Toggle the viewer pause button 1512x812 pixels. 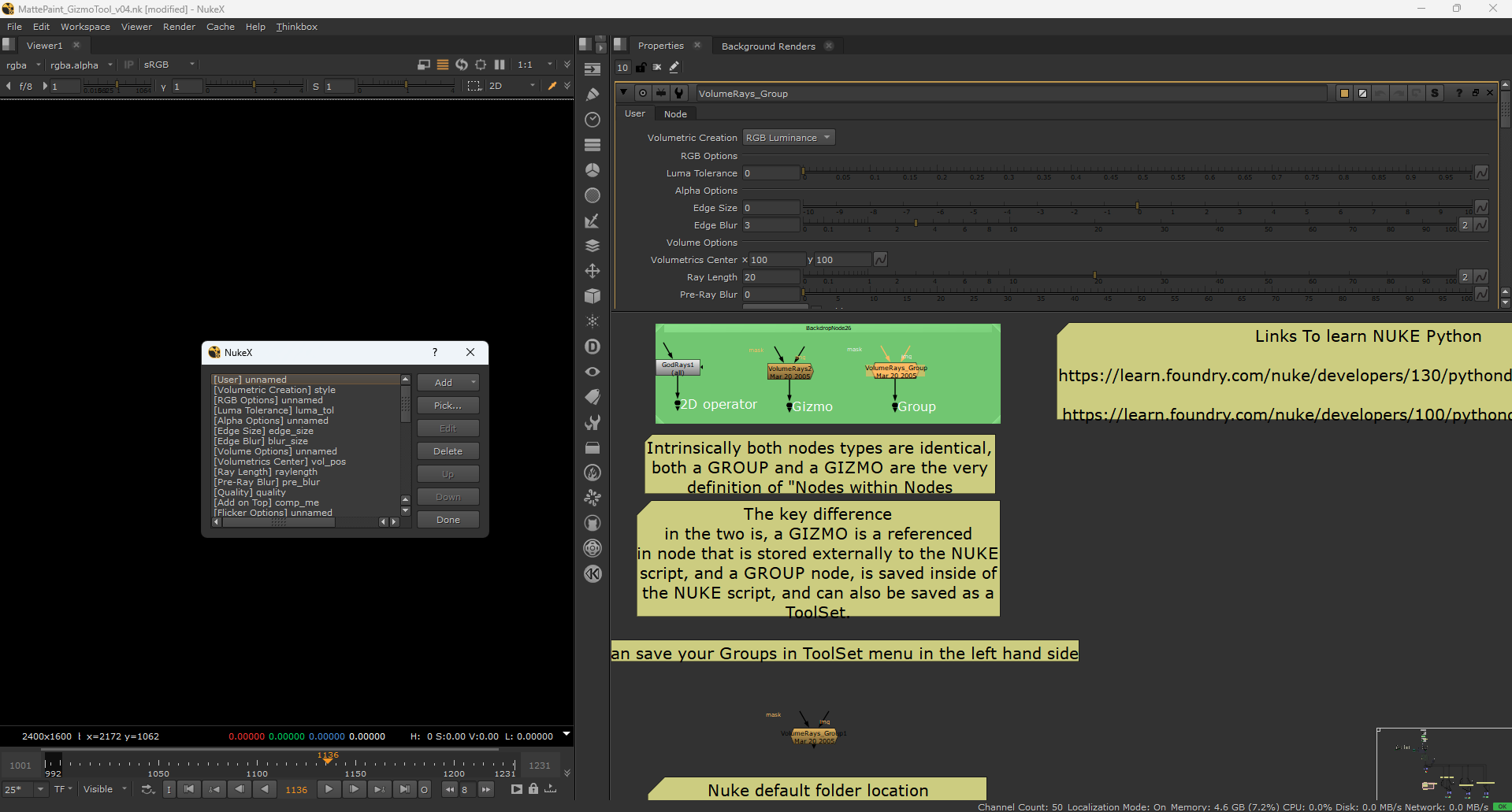[500, 65]
